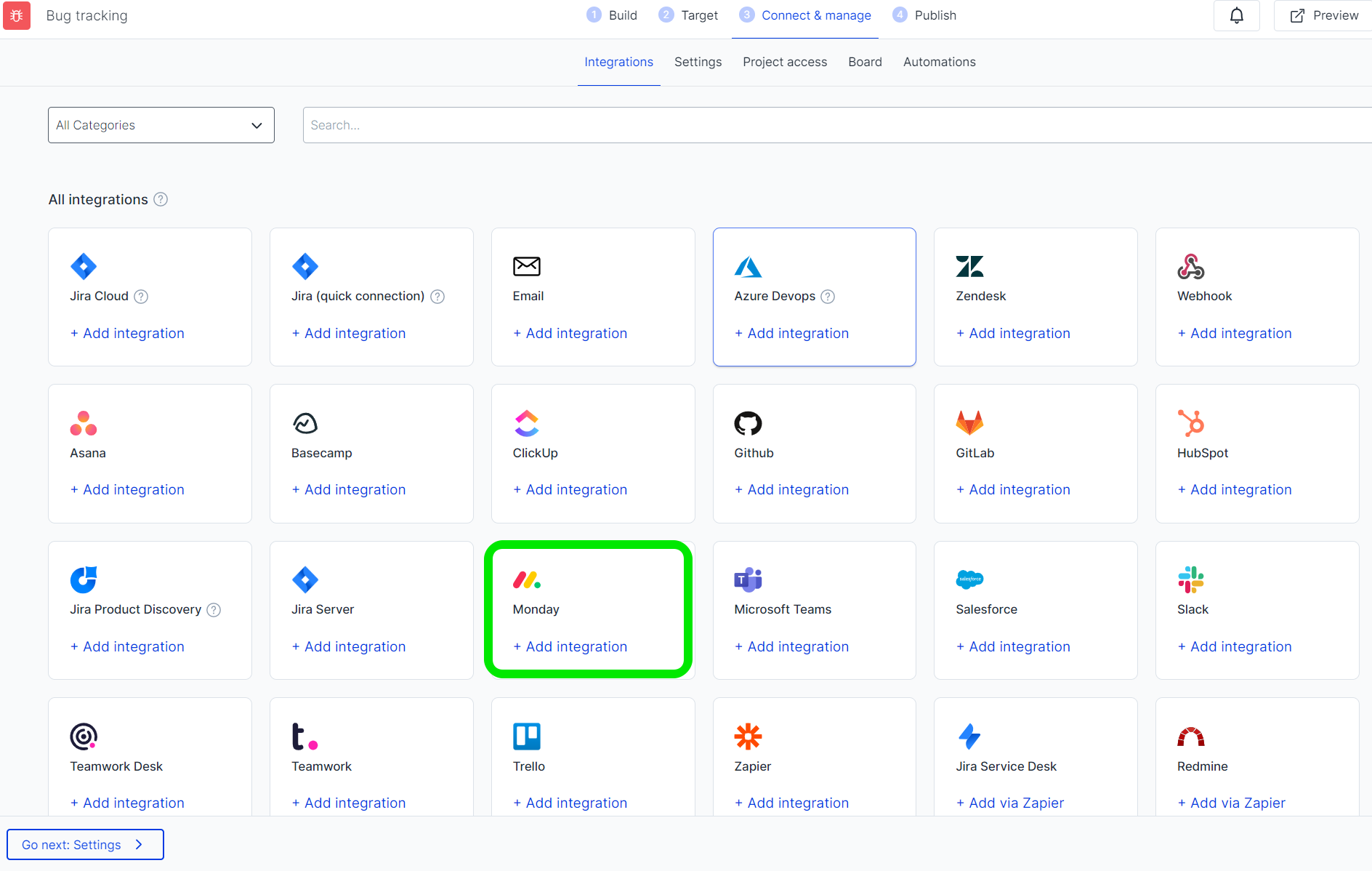Add integration for Microsoft Teams
The width and height of the screenshot is (1372, 871).
(792, 647)
